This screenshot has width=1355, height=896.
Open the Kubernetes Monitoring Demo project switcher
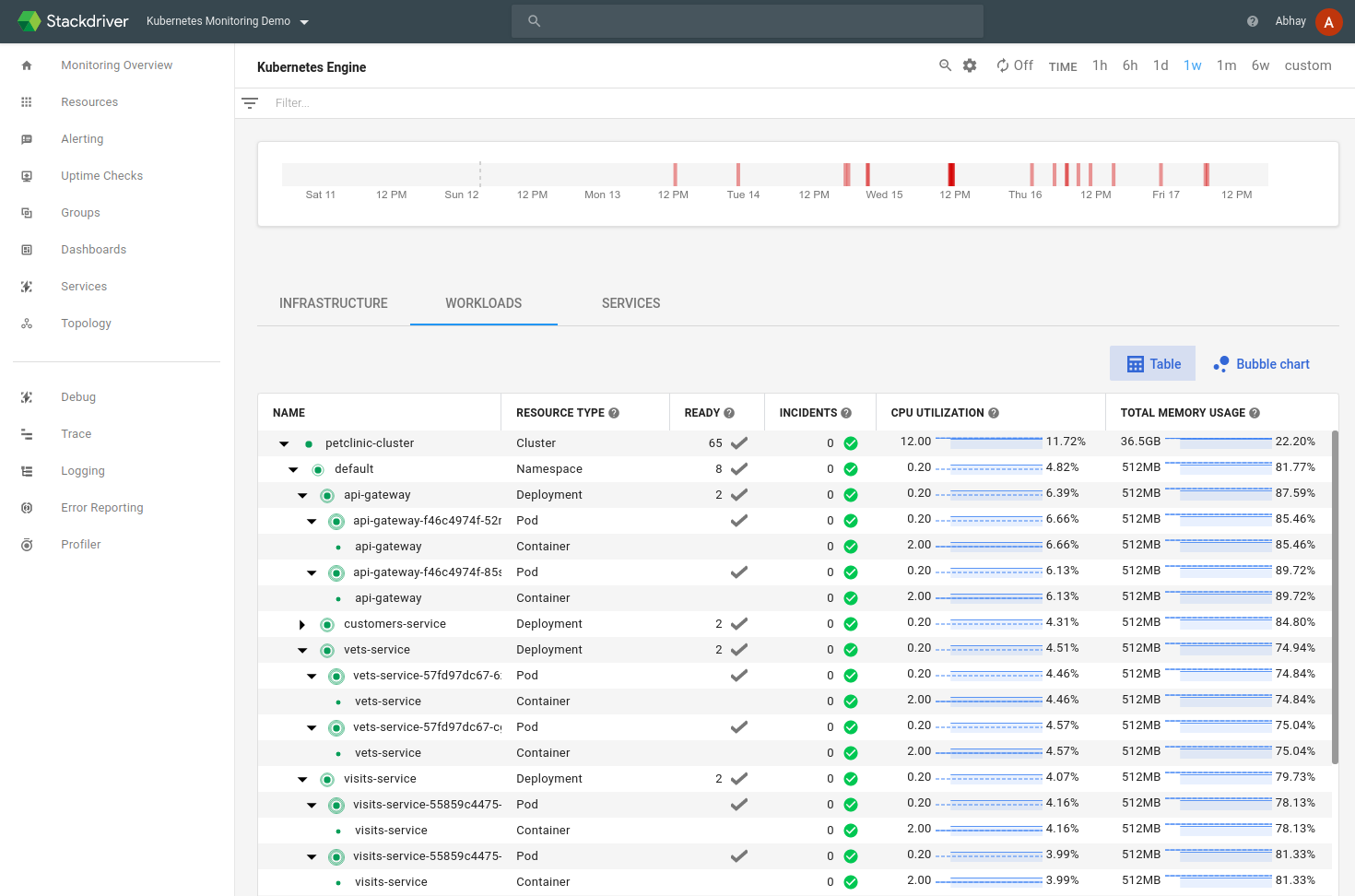click(x=226, y=21)
